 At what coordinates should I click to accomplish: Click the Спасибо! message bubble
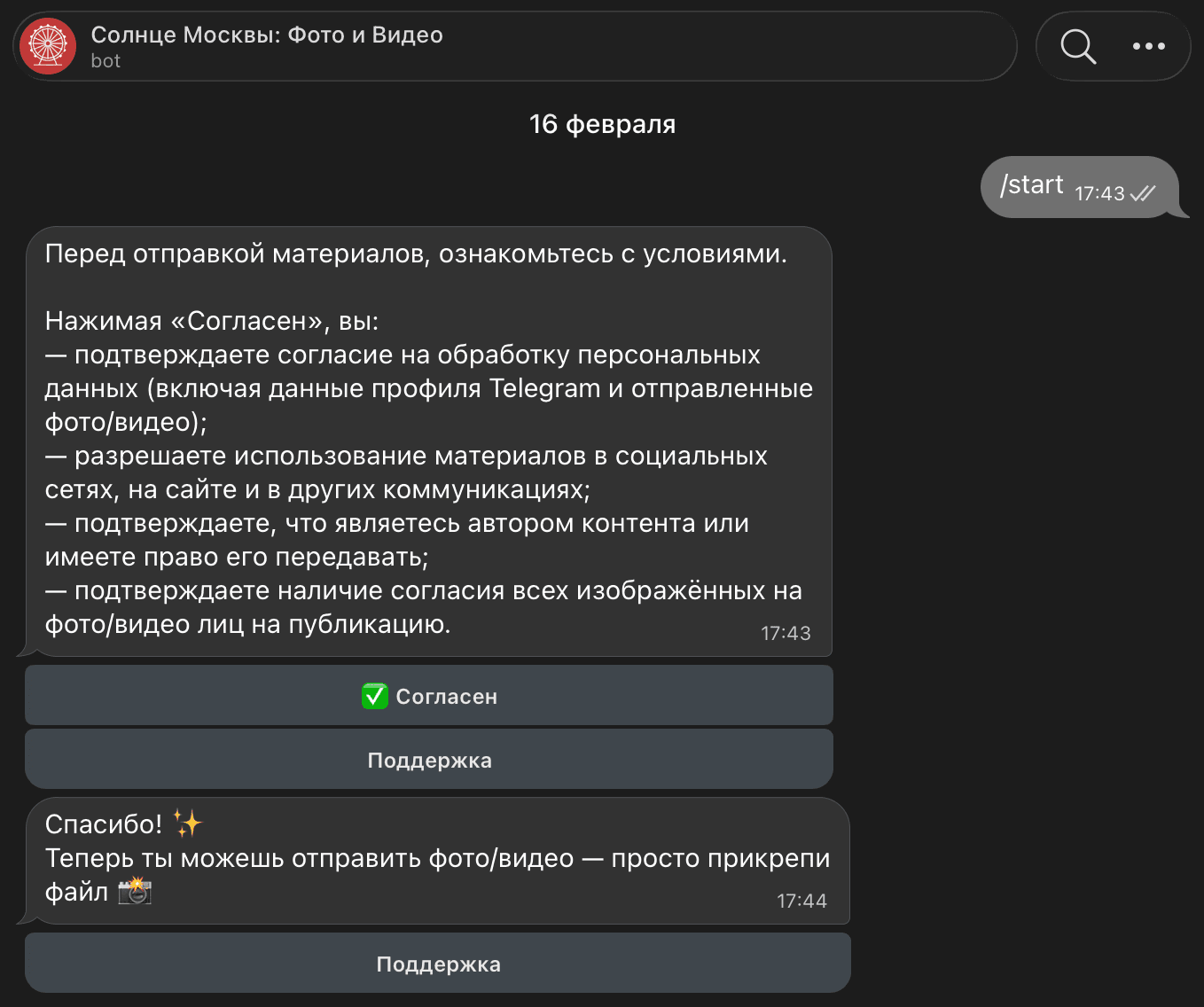(x=438, y=861)
